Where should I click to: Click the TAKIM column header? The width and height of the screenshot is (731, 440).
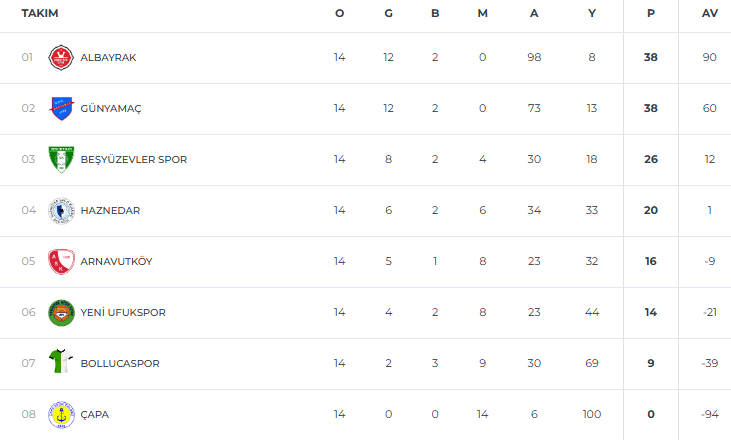pos(39,13)
